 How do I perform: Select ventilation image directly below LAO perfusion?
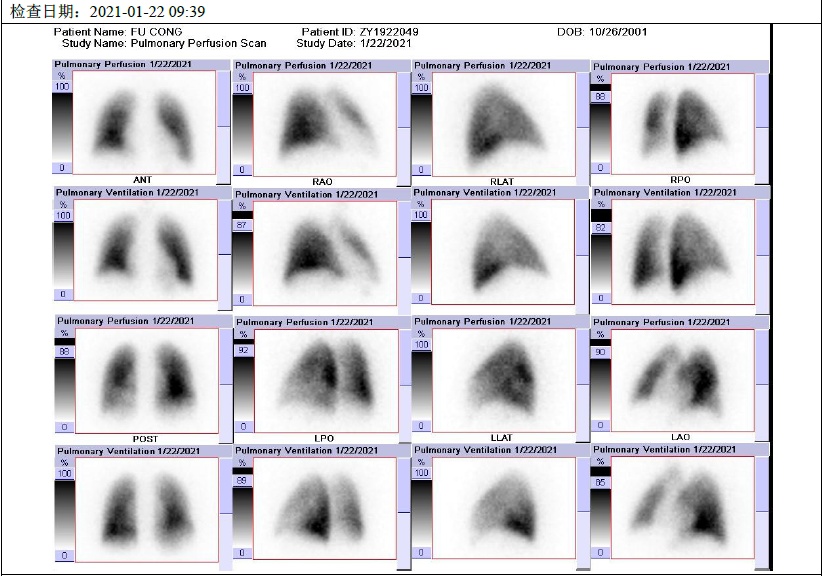(682, 506)
